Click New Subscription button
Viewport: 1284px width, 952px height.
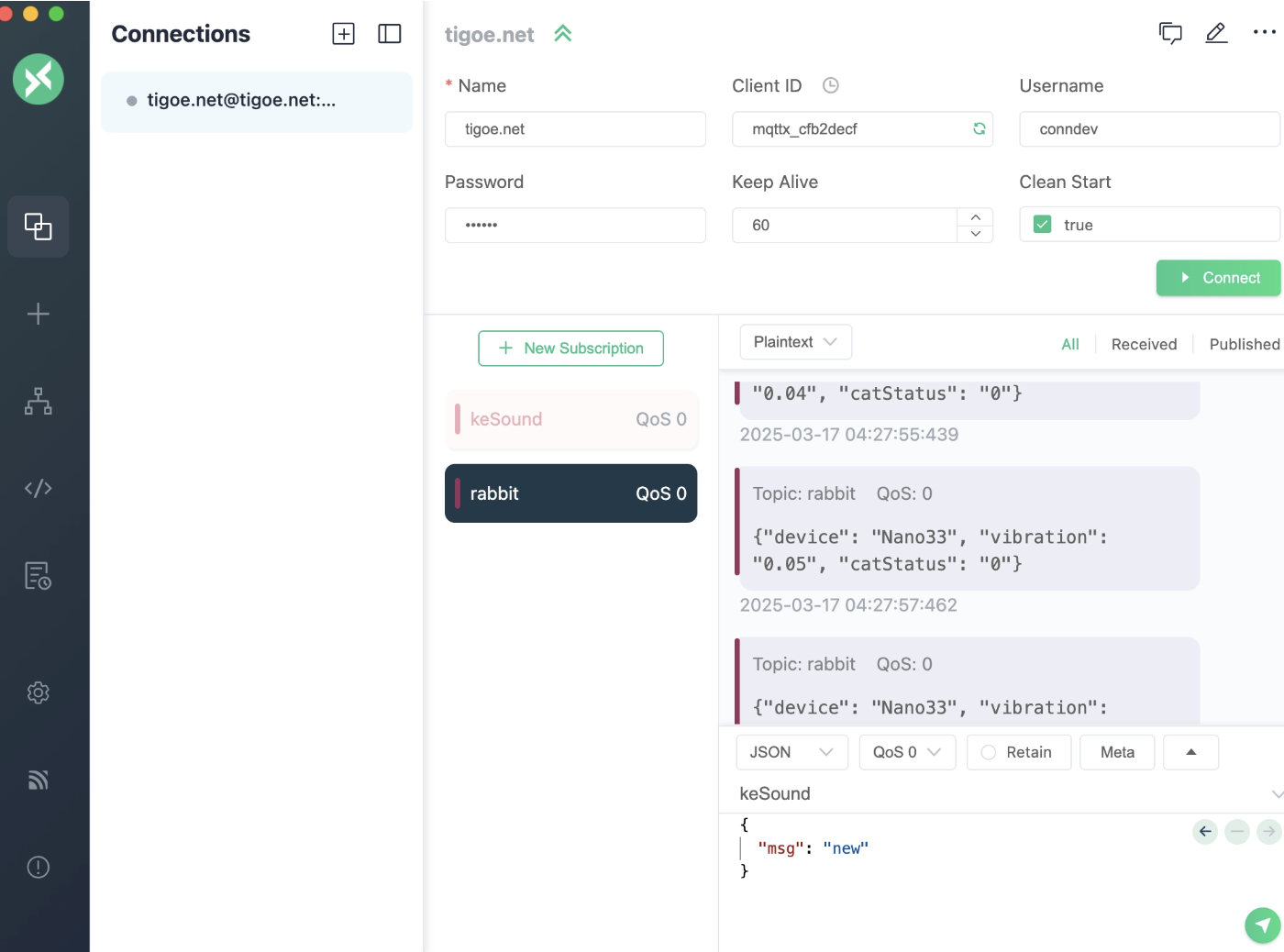(570, 349)
